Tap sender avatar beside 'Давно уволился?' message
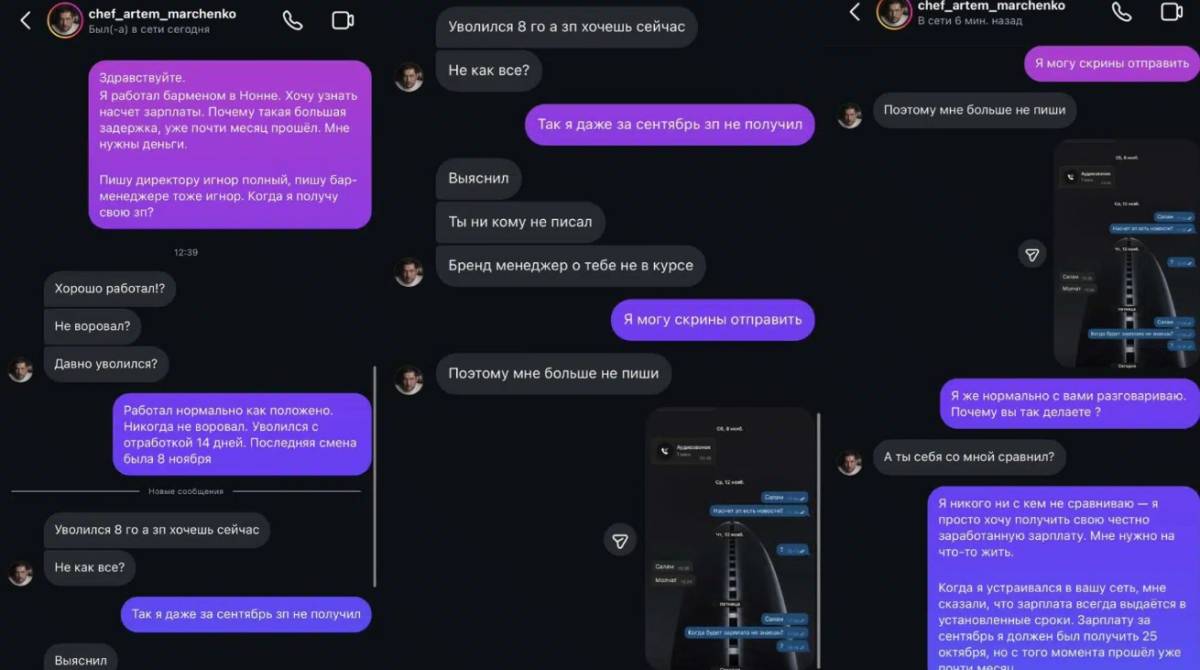Image resolution: width=1200 pixels, height=670 pixels. click(x=20, y=369)
